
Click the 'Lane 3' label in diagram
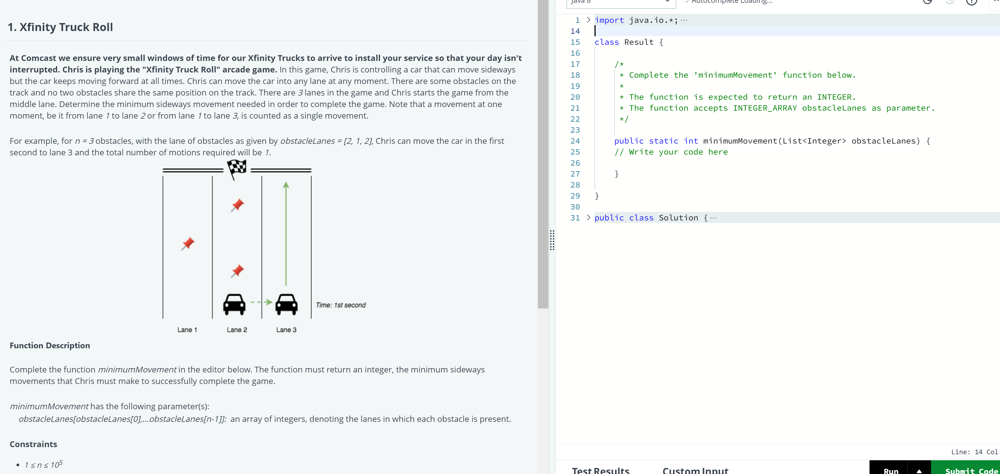(x=286, y=330)
